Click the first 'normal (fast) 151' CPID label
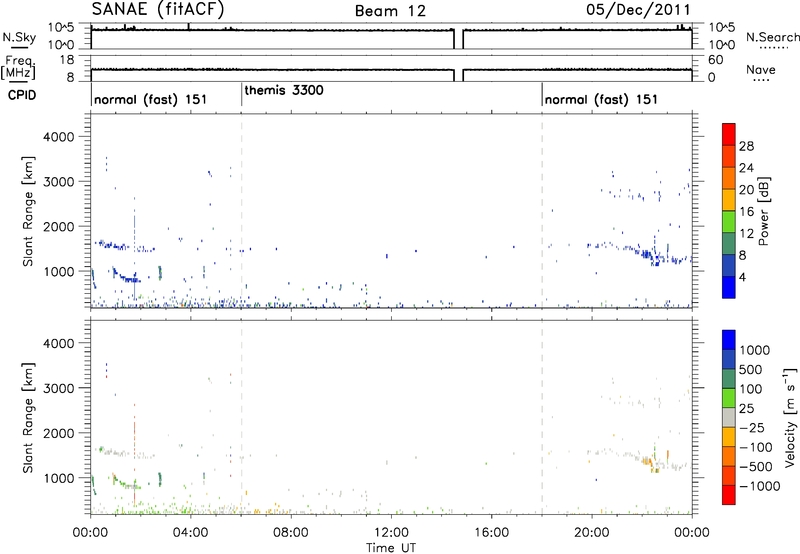Screen dimensions: 800x554 (x=151, y=99)
